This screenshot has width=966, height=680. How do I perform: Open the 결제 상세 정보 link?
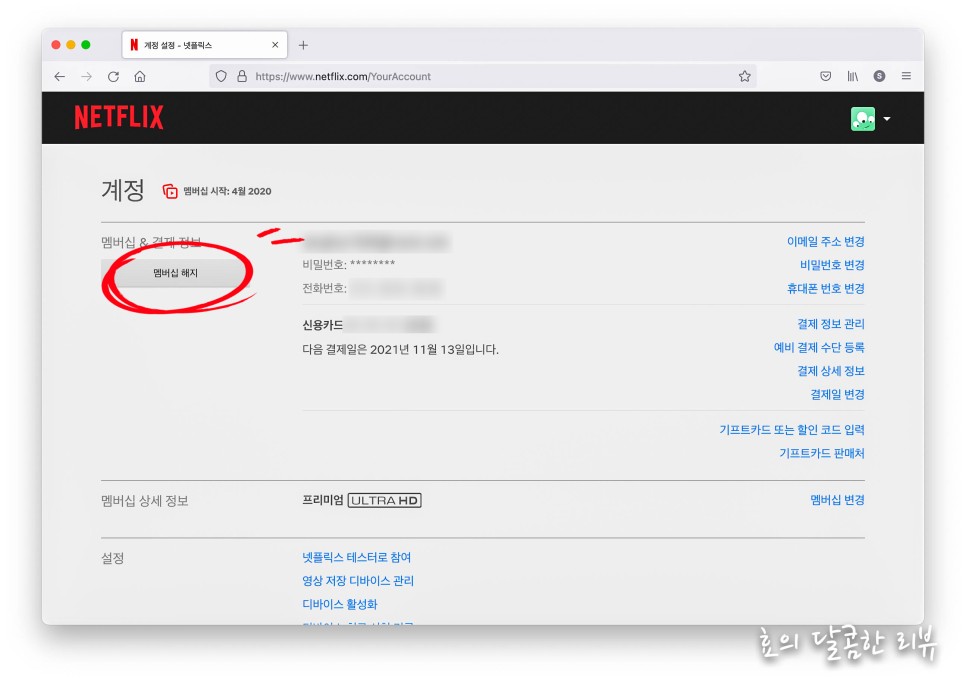(x=830, y=371)
